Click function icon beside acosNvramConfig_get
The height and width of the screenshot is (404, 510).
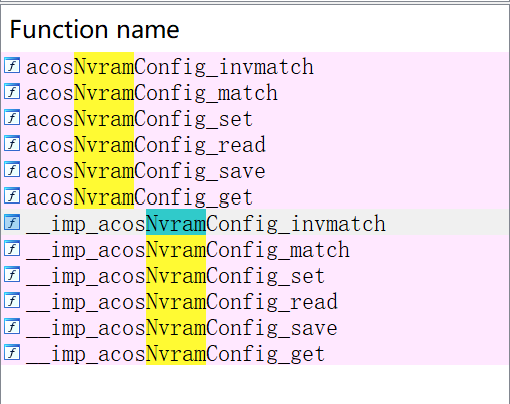[x=12, y=196]
